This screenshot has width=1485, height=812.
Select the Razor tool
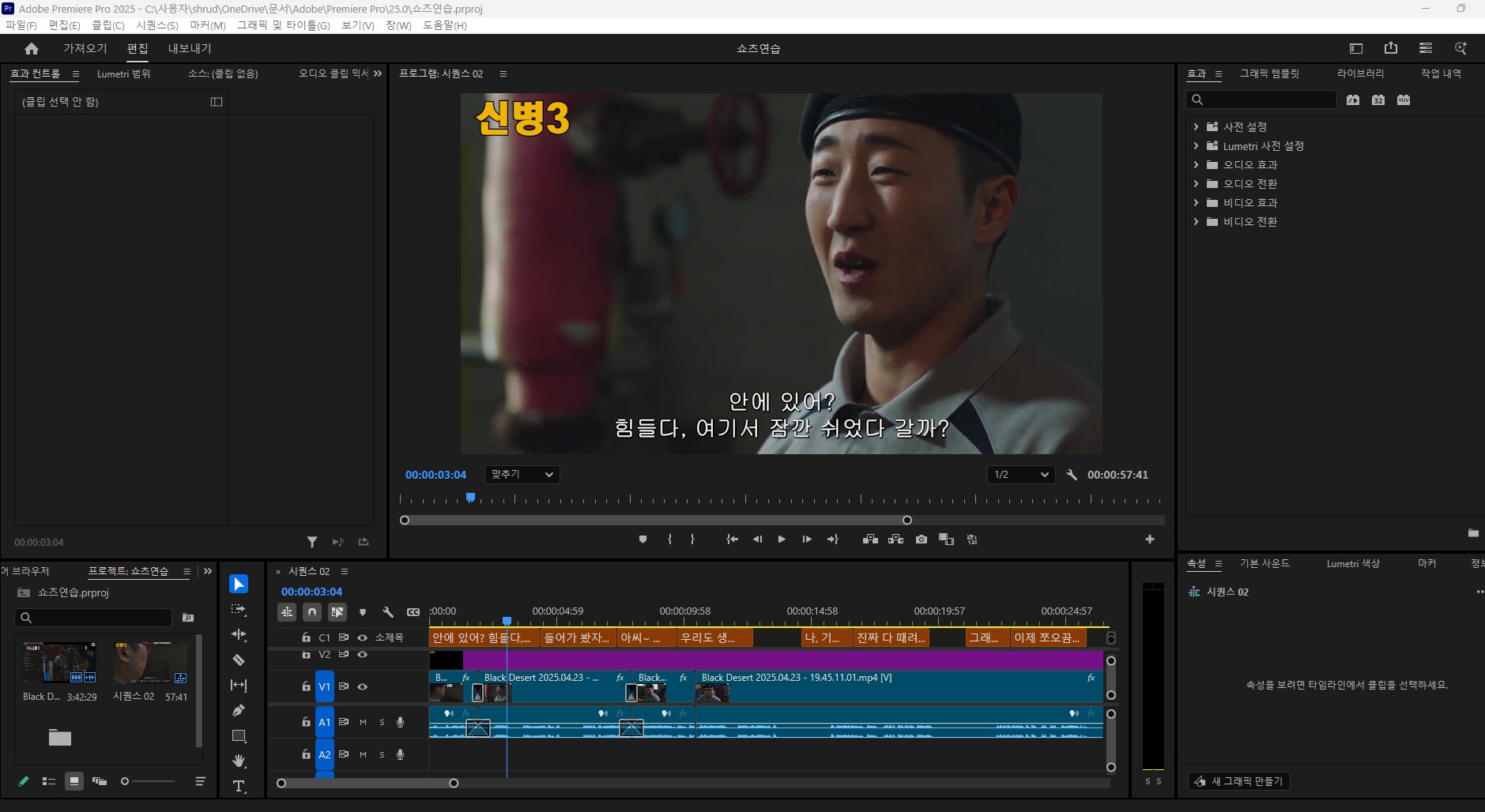pos(239,660)
